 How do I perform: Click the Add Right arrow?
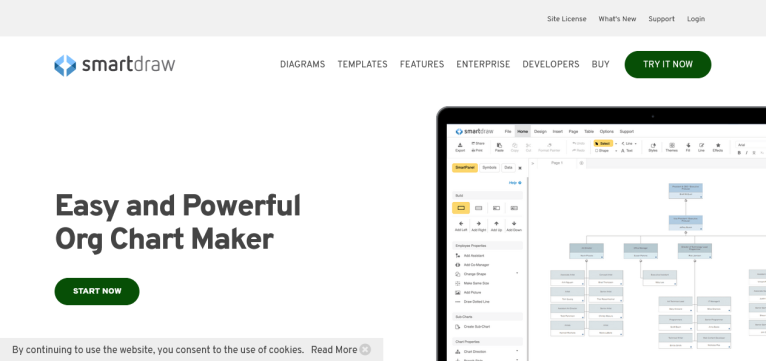coord(479,226)
